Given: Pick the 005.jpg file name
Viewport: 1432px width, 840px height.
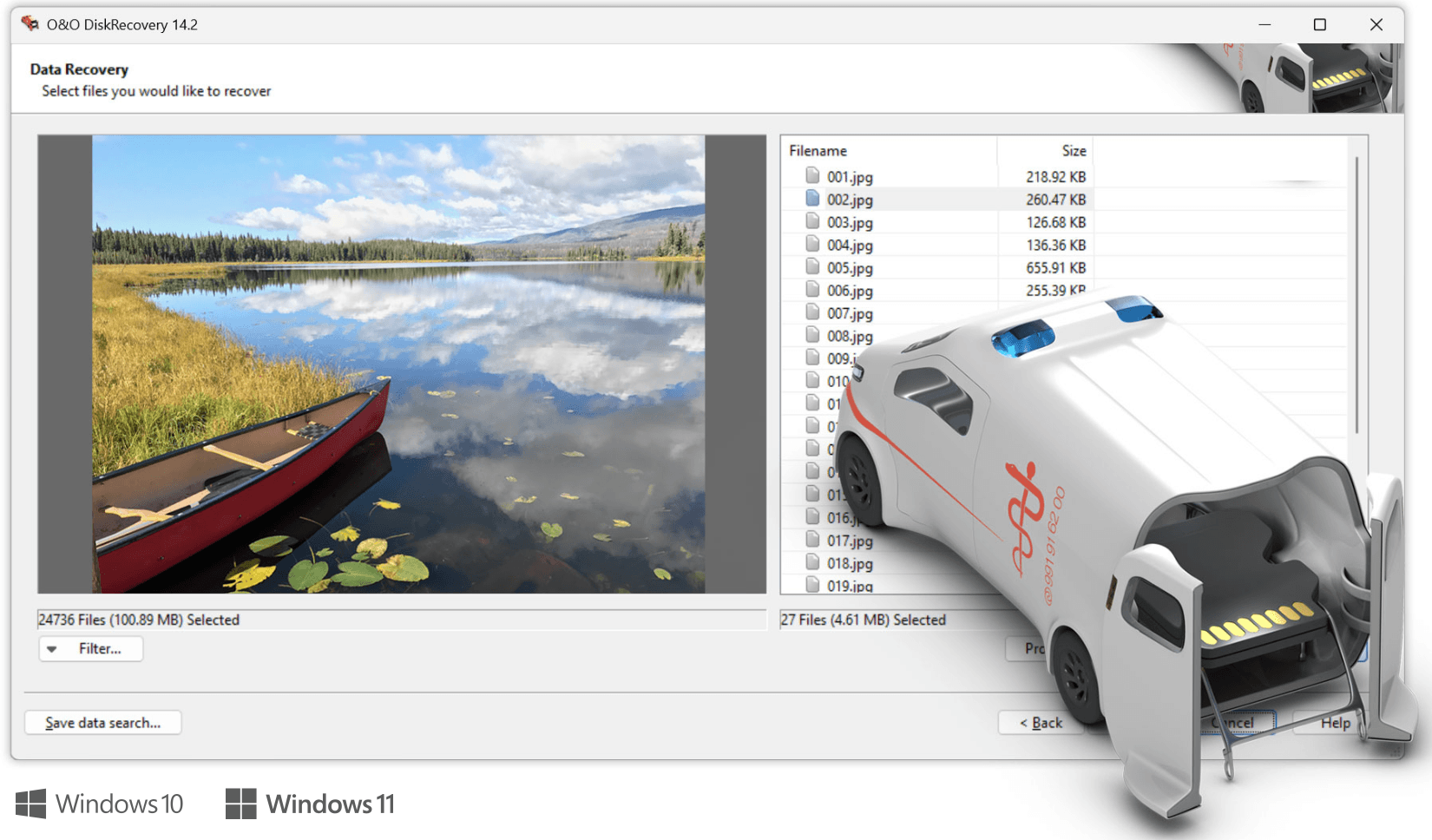Looking at the screenshot, I should click(x=850, y=268).
